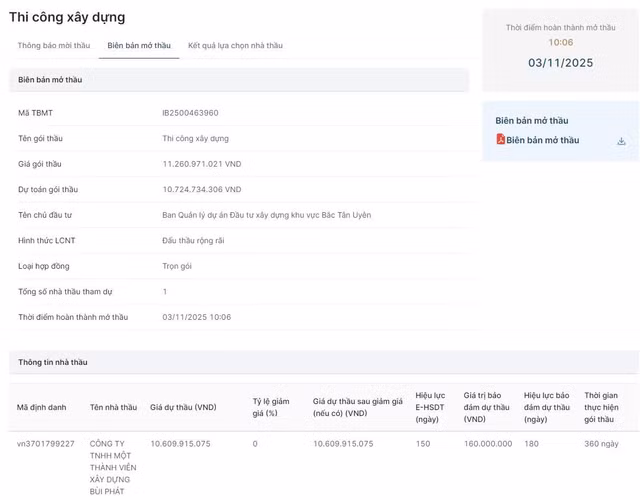Viewport: 640px width, 500px height.
Task: Click the download icon for Biên bản mở thầu
Action: click(621, 141)
